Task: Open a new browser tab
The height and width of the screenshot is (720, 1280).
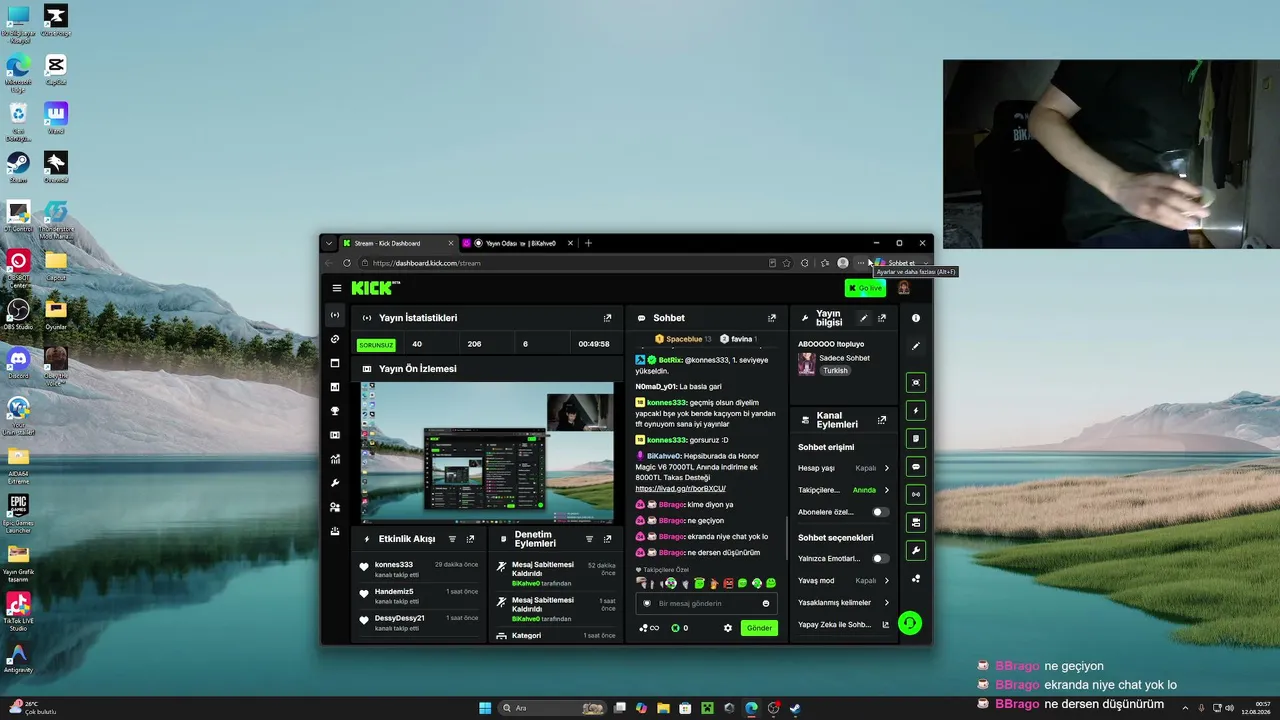Action: click(x=588, y=243)
